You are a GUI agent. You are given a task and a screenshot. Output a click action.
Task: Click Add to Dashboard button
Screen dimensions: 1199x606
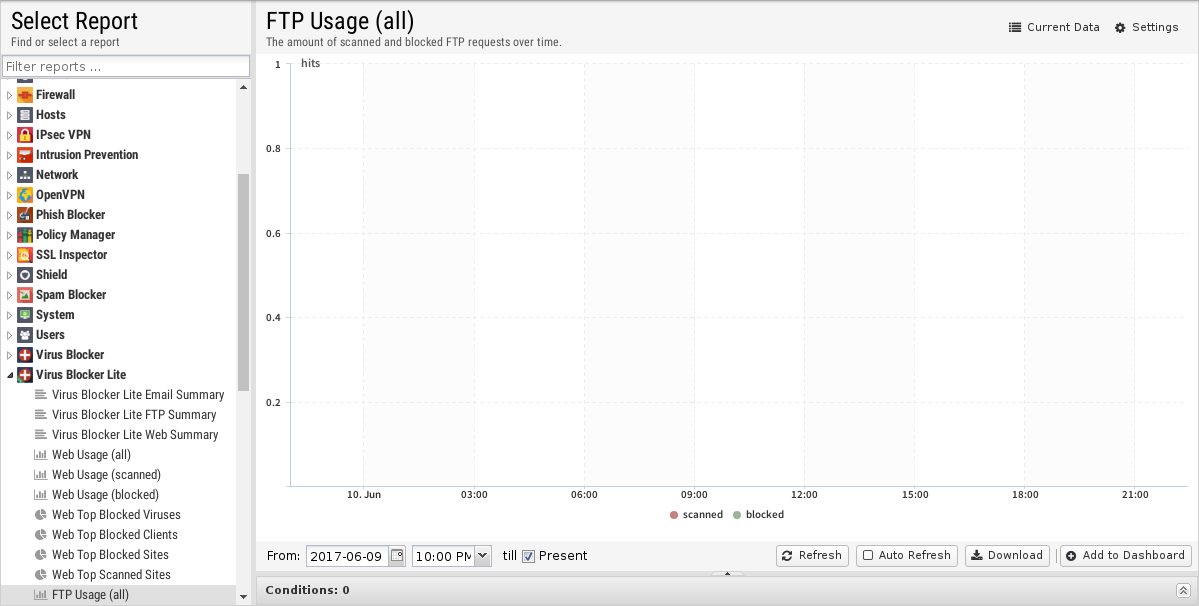(x=1126, y=556)
